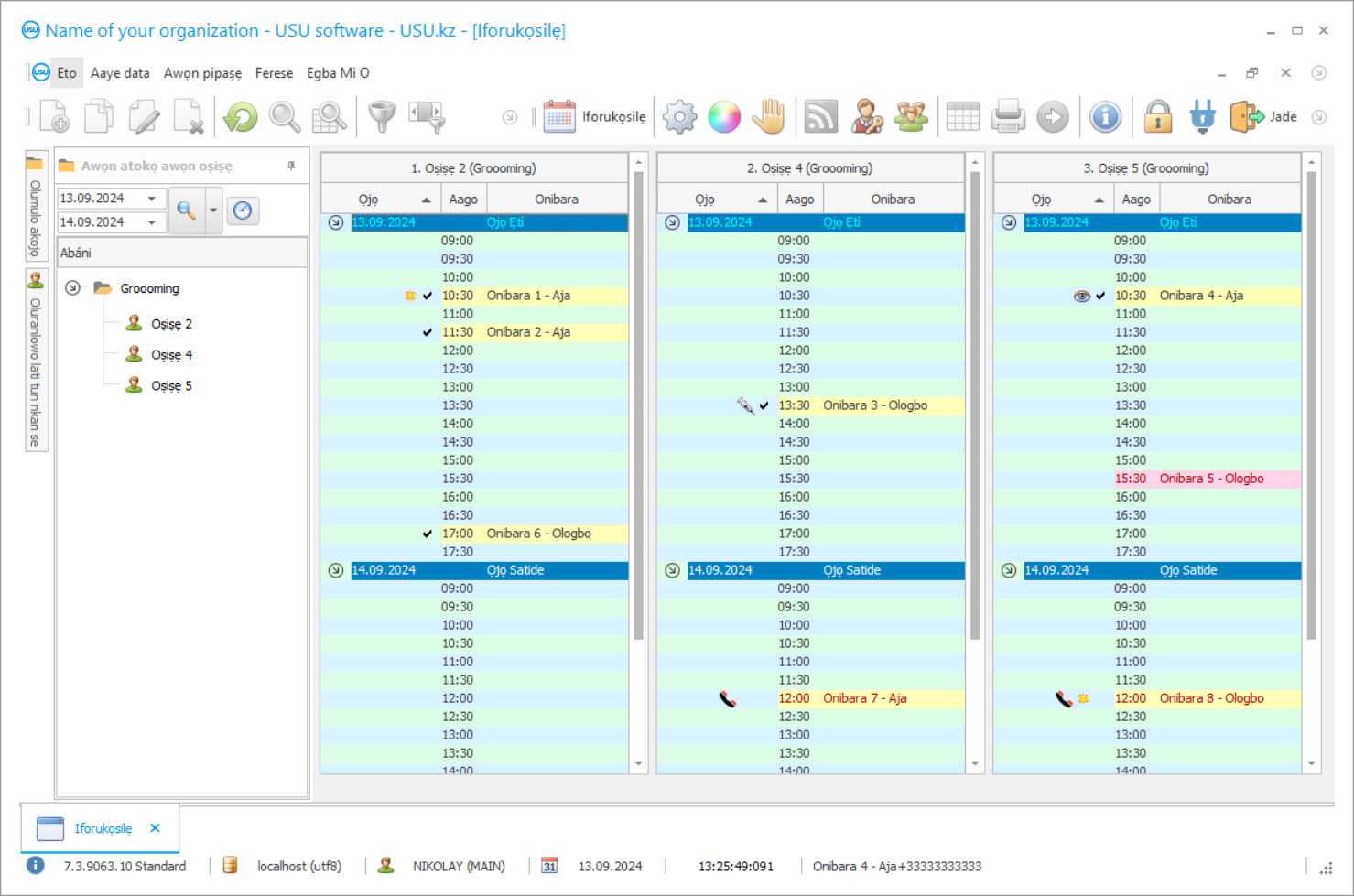Click eye icon on Onibara 4 - Aja row

(x=1081, y=296)
